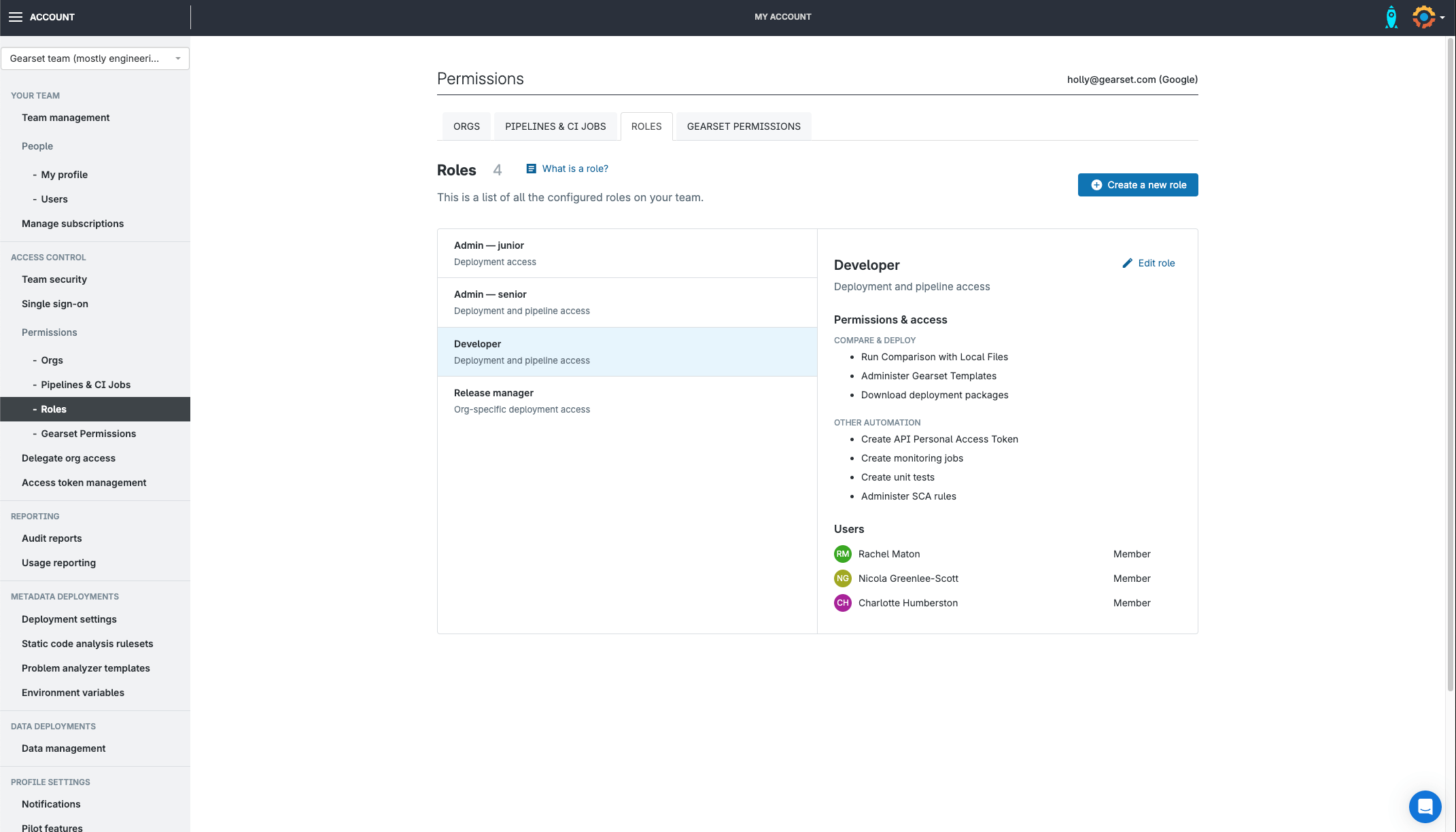Screen dimensions: 1456x832
Task: Click the rocket icon in header
Action: pyautogui.click(x=1391, y=17)
